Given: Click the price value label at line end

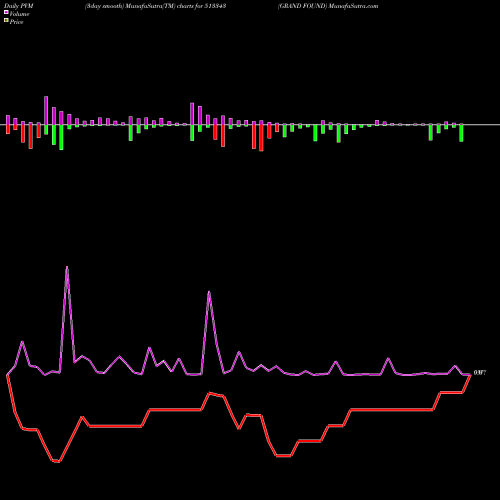Looking at the screenshot, I should [x=480, y=373].
